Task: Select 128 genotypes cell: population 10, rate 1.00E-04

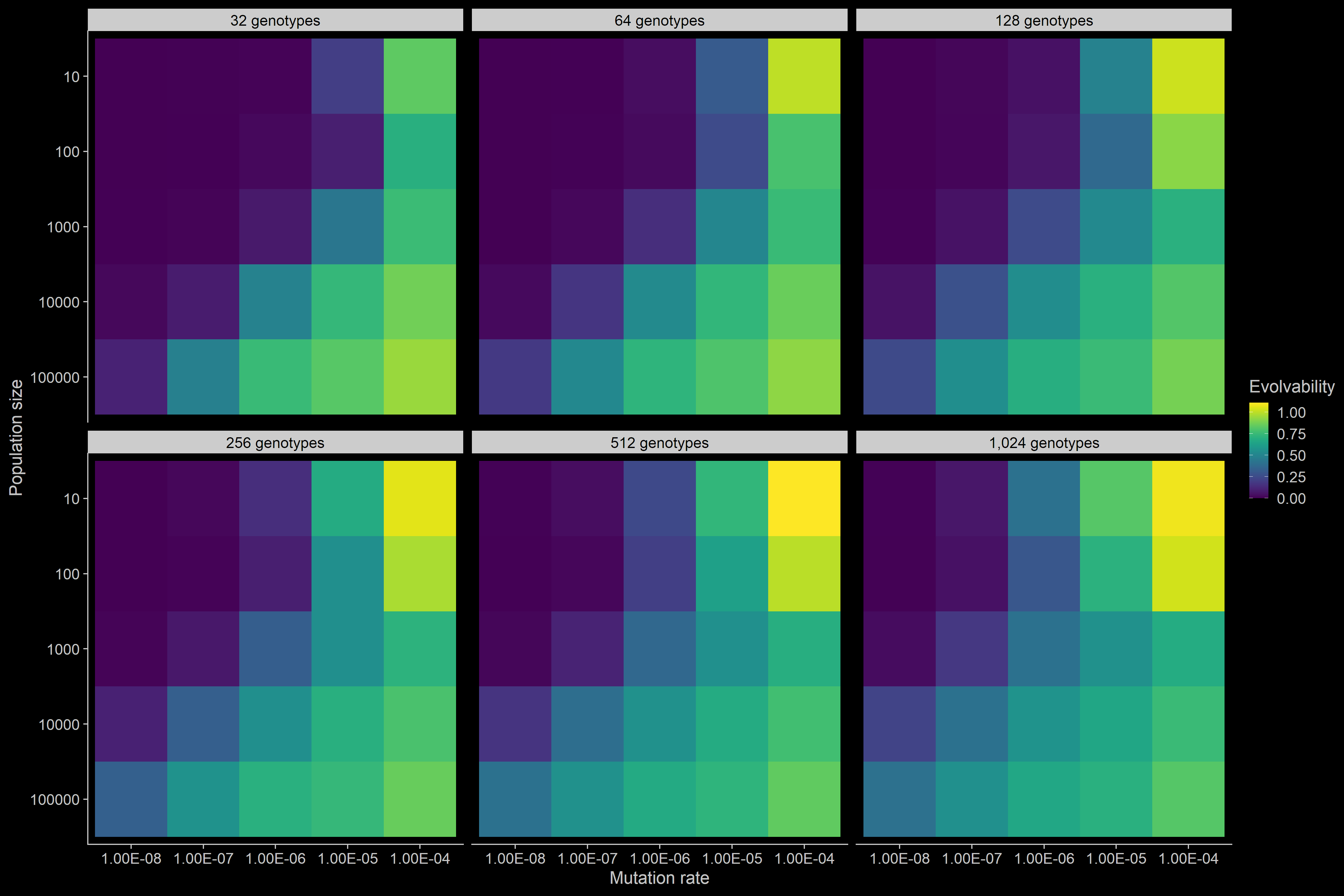Action: (1189, 76)
